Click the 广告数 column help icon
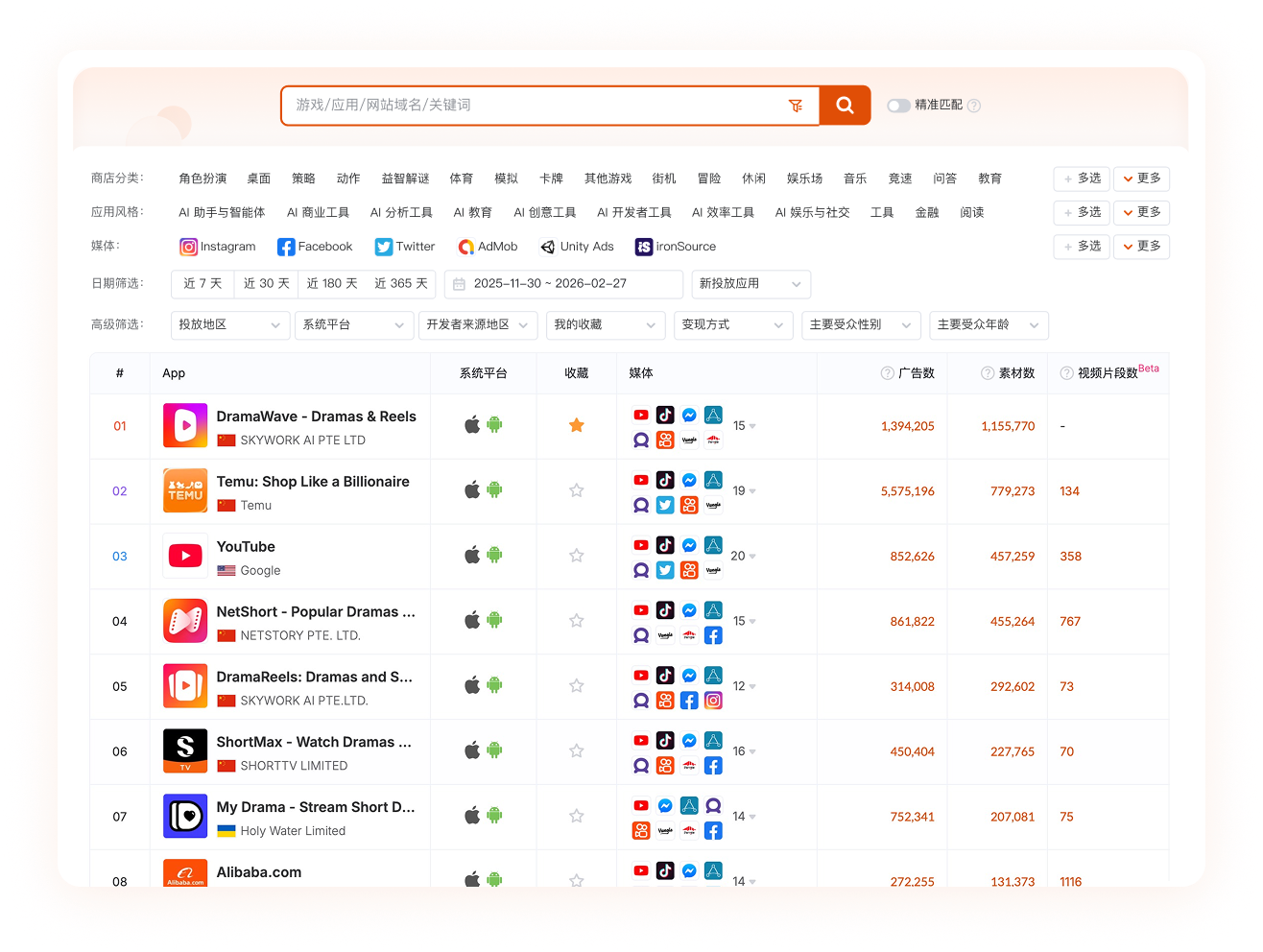This screenshot has width=1263, height=952. [887, 373]
